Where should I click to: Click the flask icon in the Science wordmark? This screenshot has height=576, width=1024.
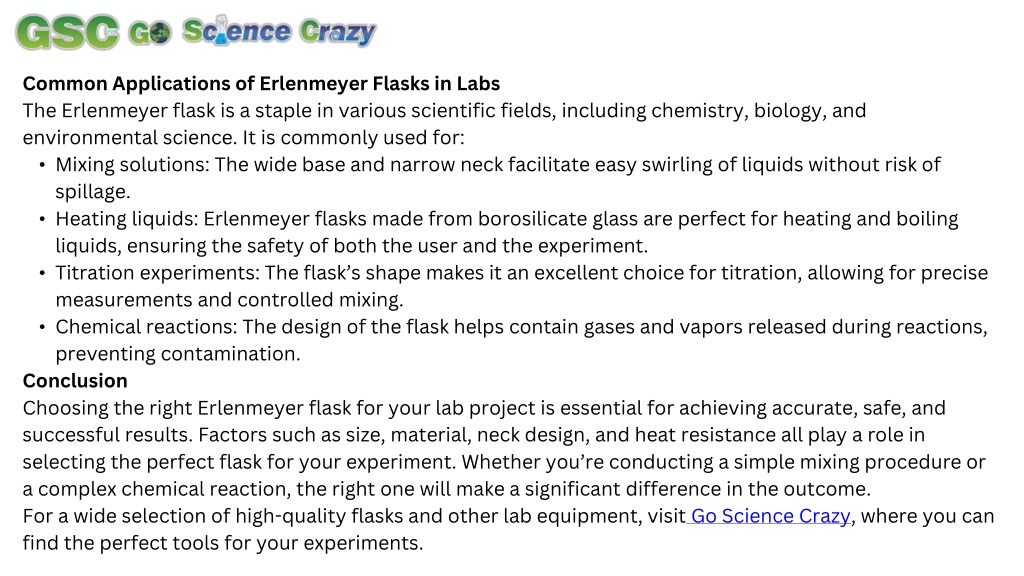[221, 31]
